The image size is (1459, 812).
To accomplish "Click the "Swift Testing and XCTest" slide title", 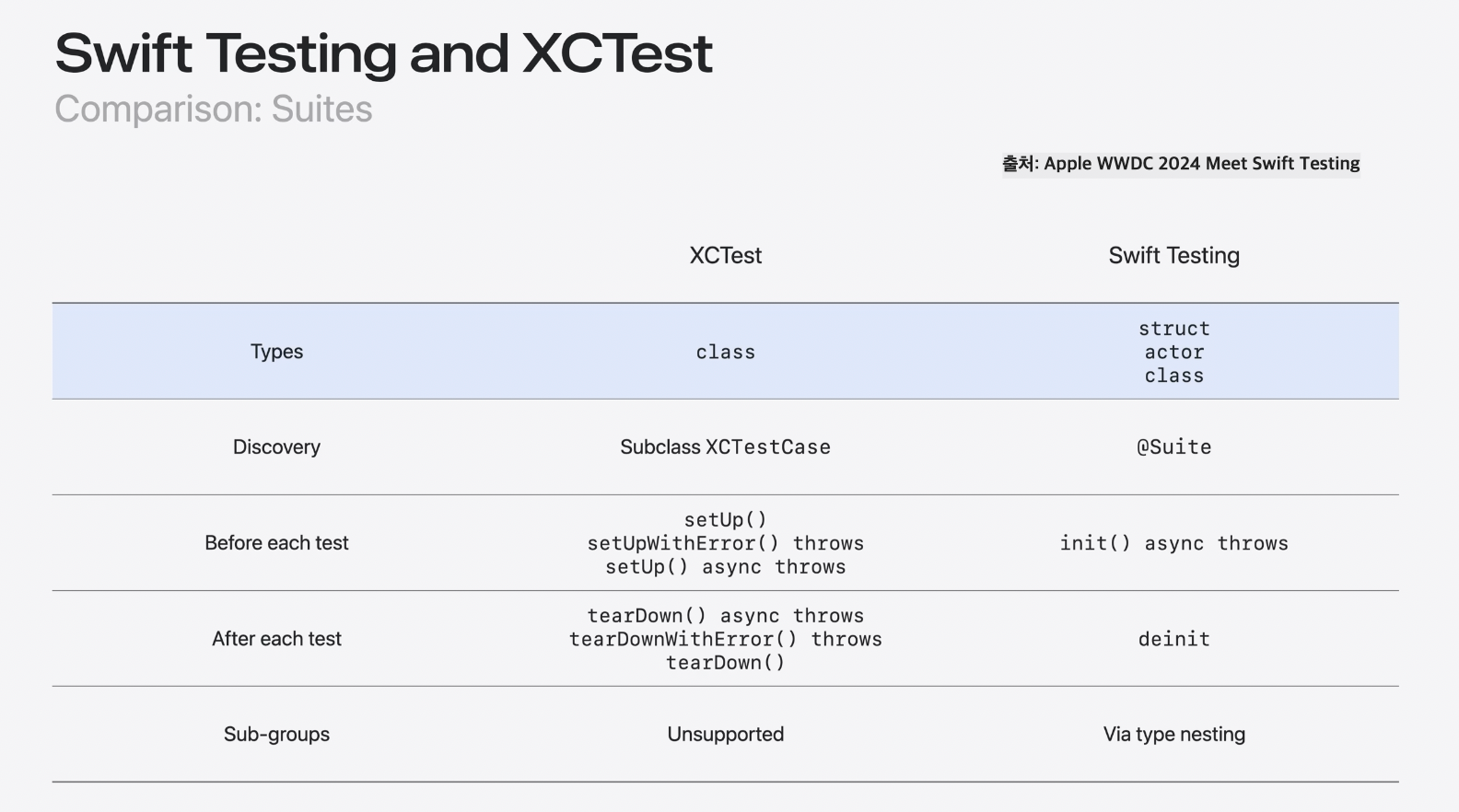I will click(383, 53).
